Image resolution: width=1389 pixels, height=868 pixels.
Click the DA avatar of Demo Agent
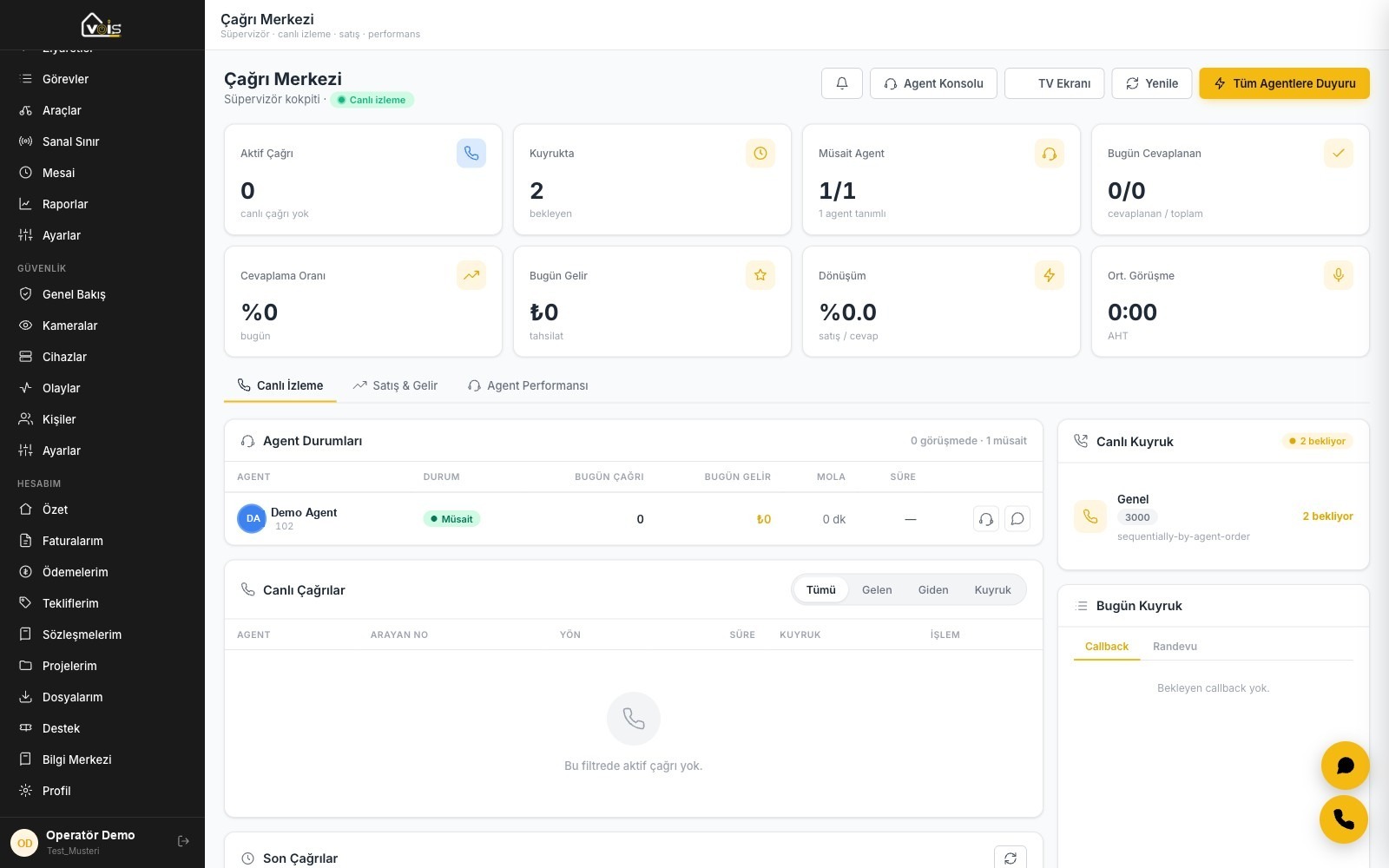(x=252, y=518)
